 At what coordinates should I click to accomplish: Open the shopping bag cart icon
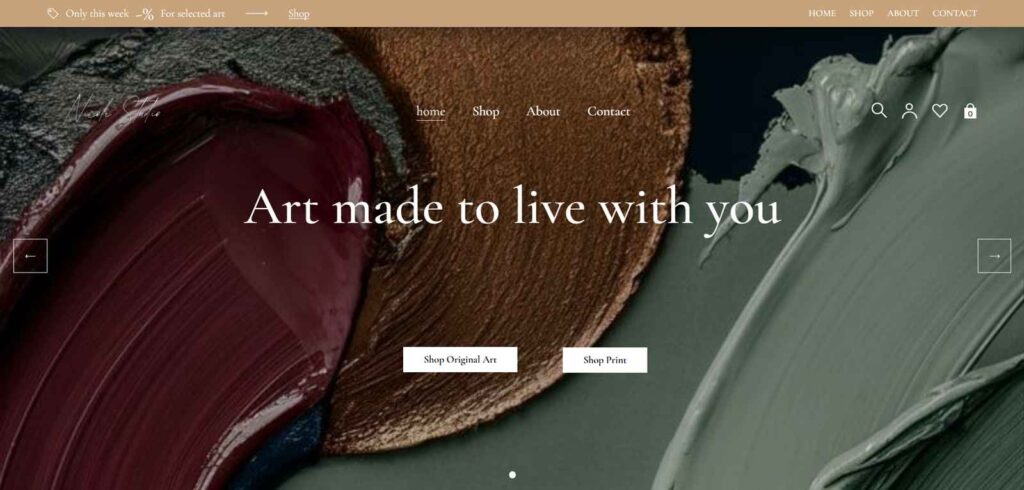pyautogui.click(x=970, y=111)
